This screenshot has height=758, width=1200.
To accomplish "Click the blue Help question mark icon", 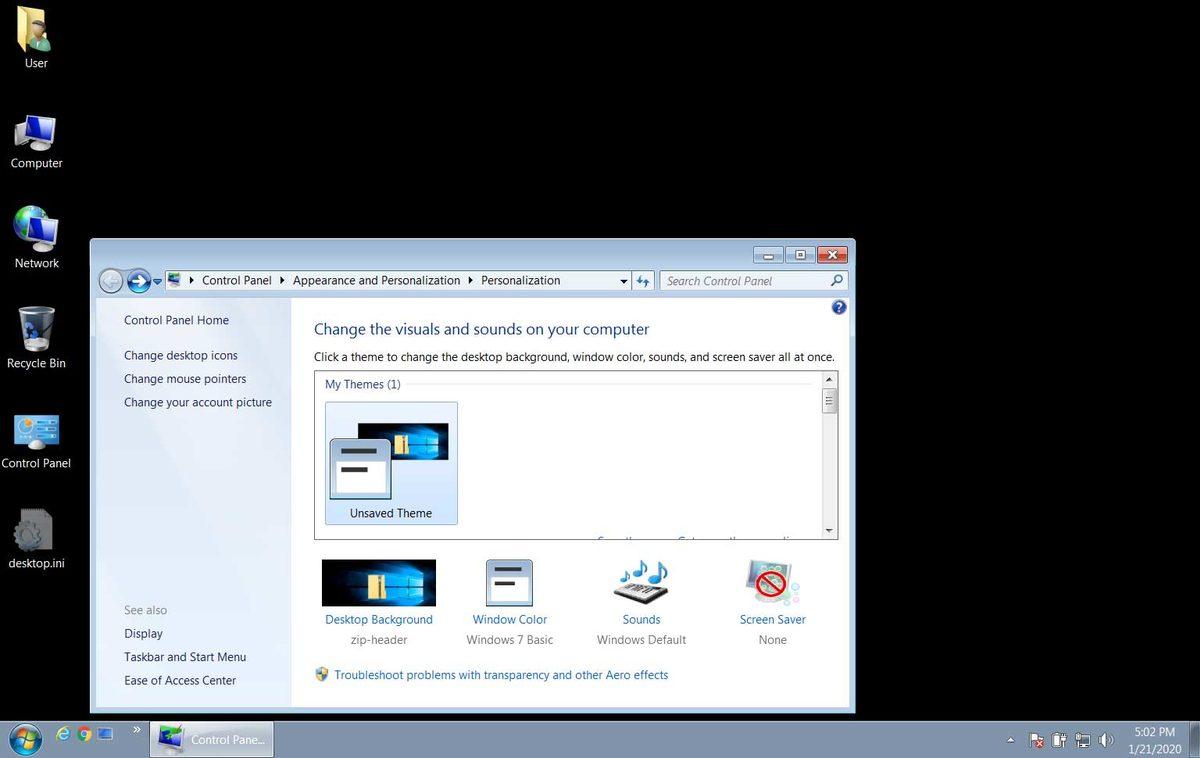I will pyautogui.click(x=838, y=307).
